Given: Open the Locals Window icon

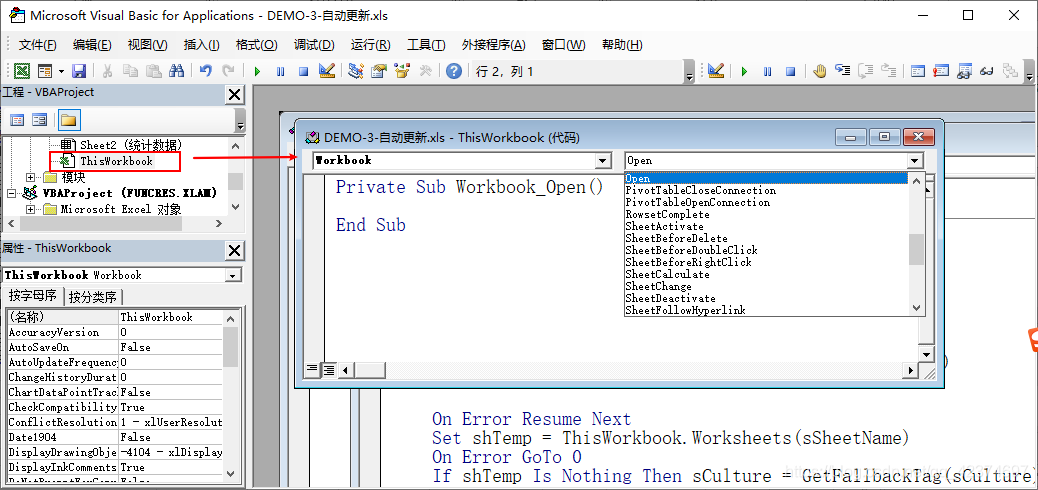Looking at the screenshot, I should coord(918,72).
